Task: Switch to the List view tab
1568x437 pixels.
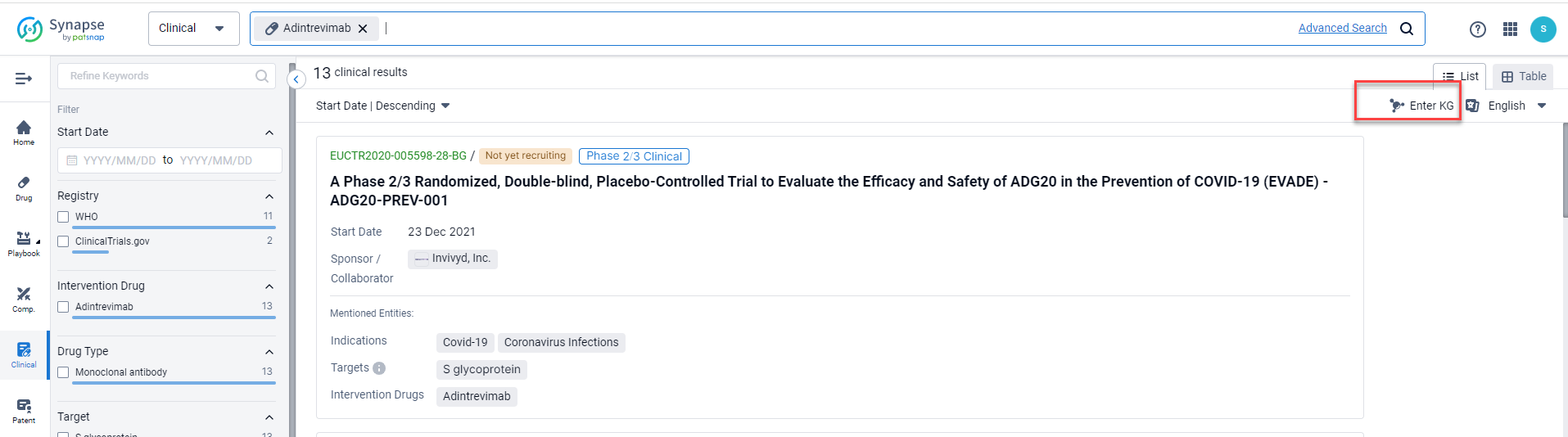Action: 1460,76
